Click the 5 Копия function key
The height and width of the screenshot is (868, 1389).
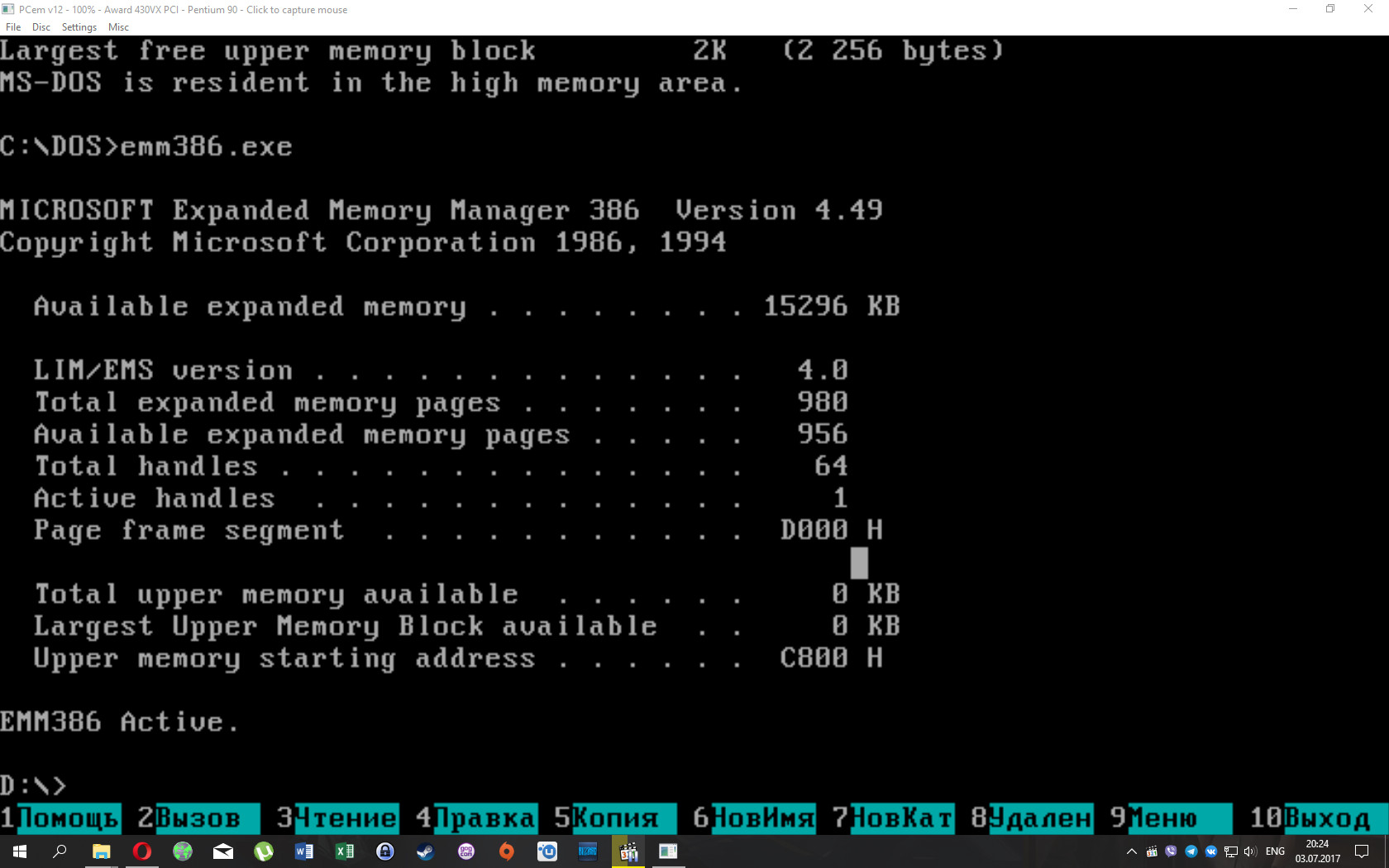click(615, 818)
